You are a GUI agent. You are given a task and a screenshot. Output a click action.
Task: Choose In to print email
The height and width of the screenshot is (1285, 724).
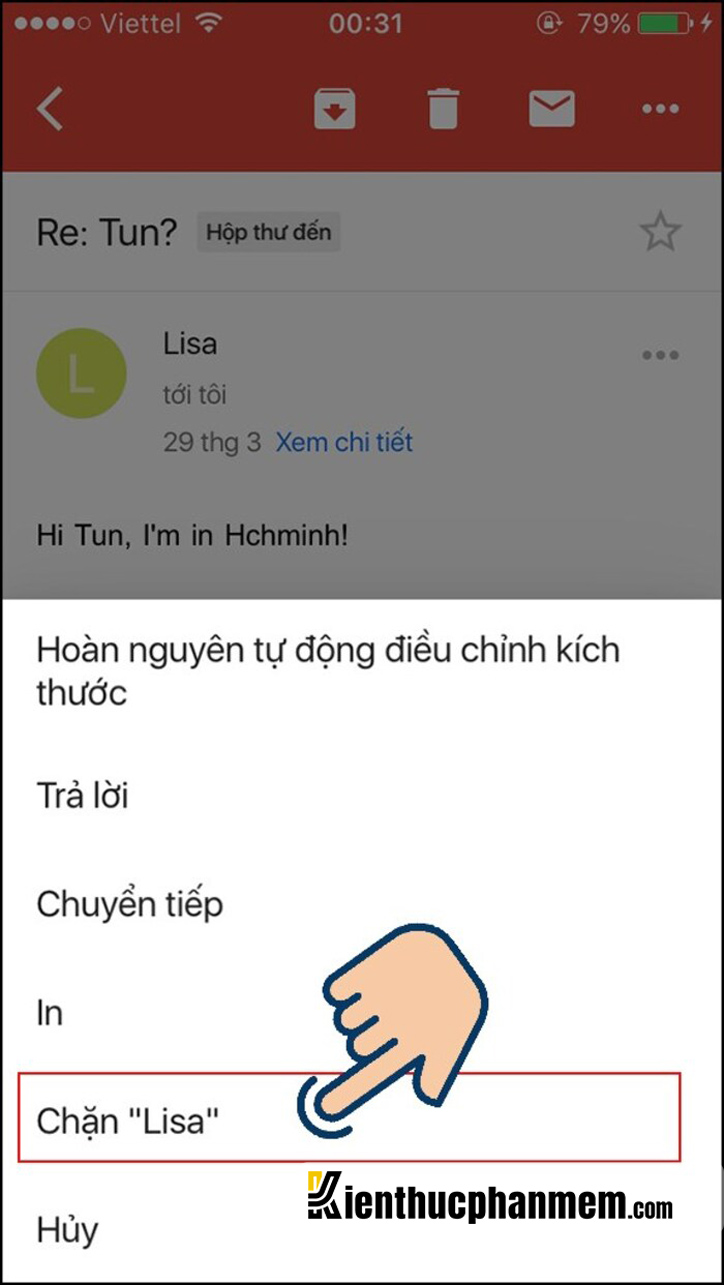pos(362,1013)
